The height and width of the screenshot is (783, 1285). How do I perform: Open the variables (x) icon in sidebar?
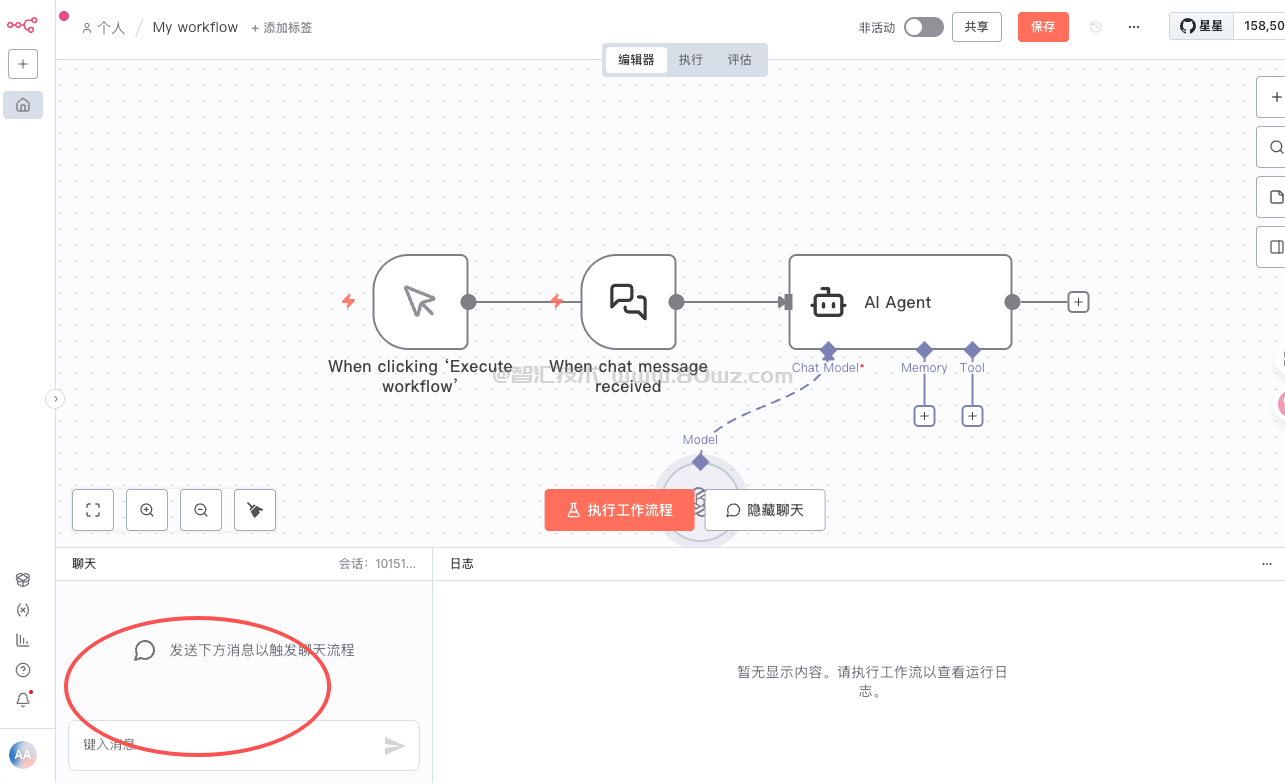[23, 610]
